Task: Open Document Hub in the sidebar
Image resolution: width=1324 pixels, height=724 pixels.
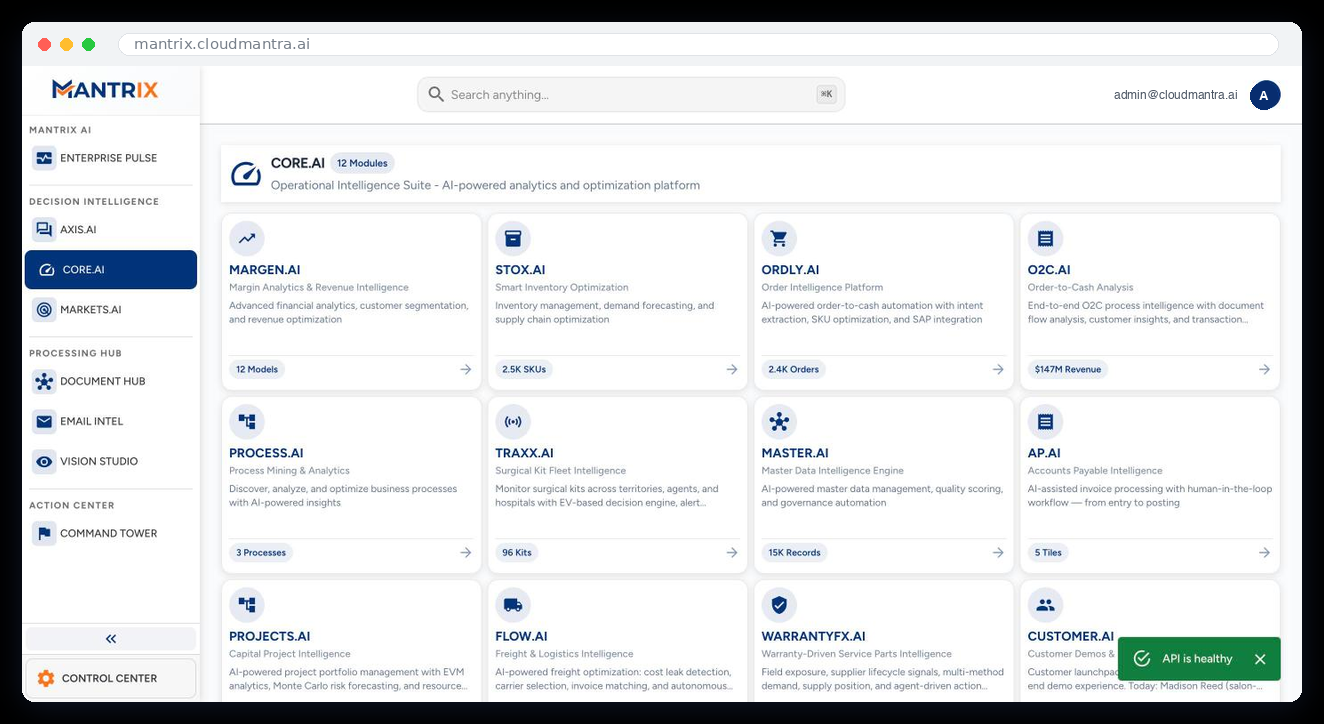Action: [110, 382]
